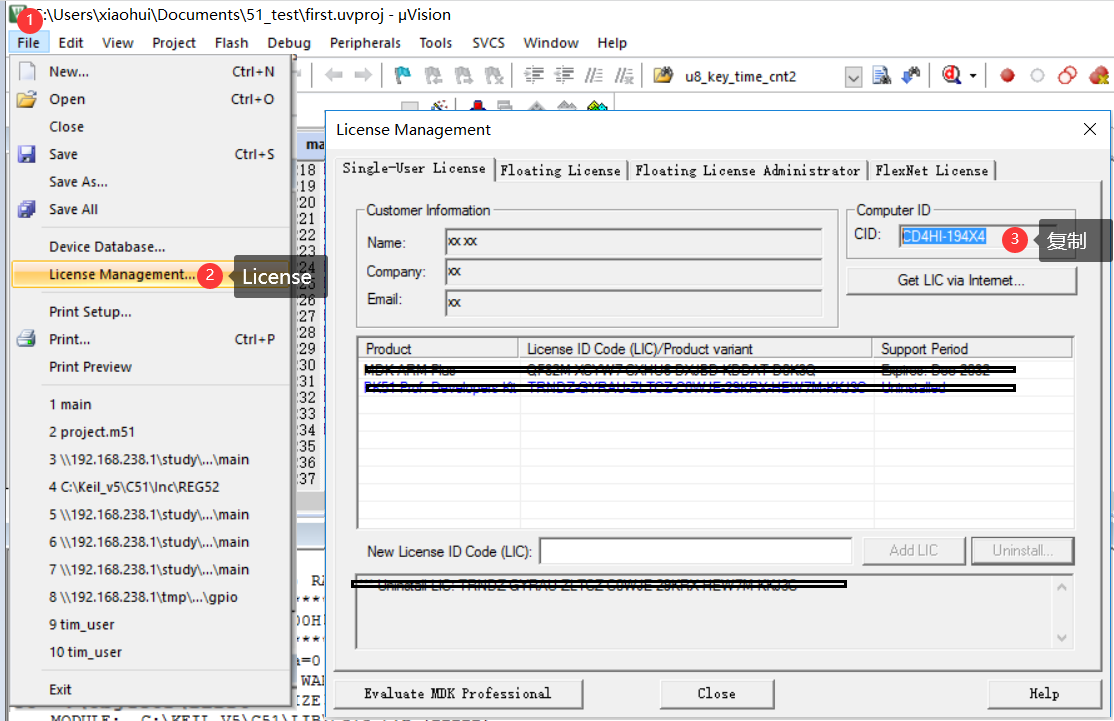Open the Help menu
This screenshot has height=721, width=1114.
tap(612, 43)
